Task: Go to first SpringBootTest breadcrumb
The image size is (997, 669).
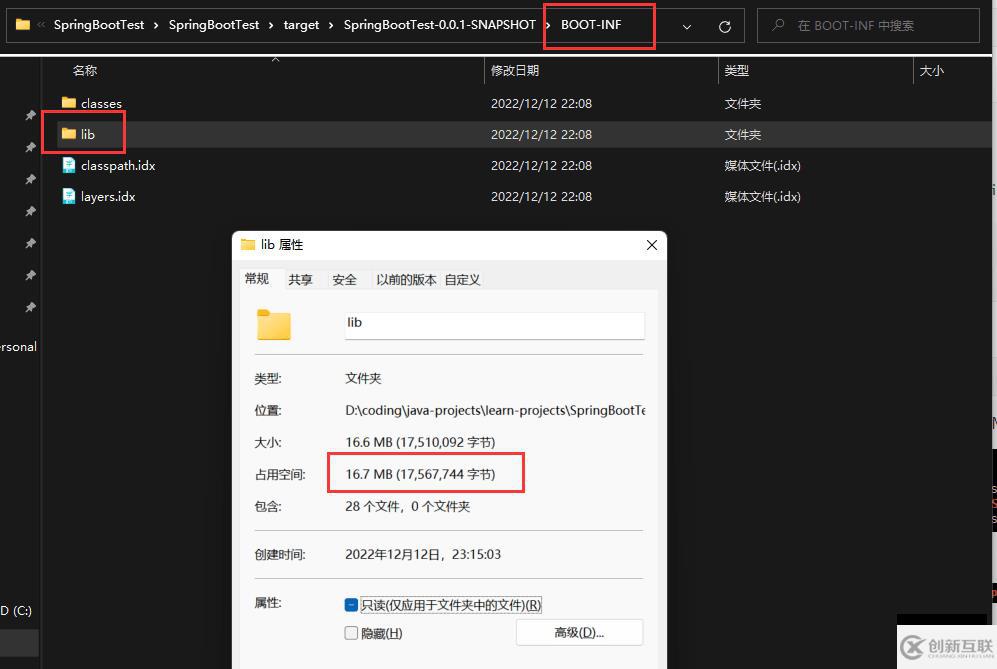Action: (x=99, y=25)
